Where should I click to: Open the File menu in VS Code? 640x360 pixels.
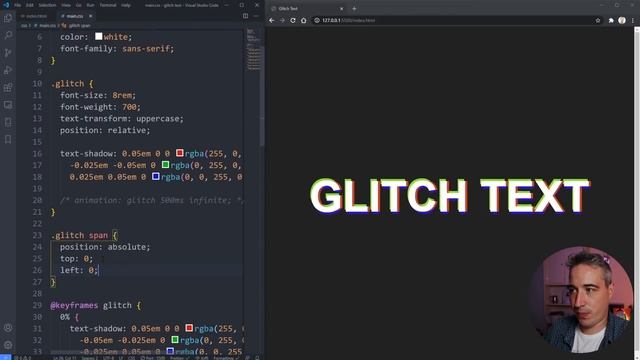point(18,5)
